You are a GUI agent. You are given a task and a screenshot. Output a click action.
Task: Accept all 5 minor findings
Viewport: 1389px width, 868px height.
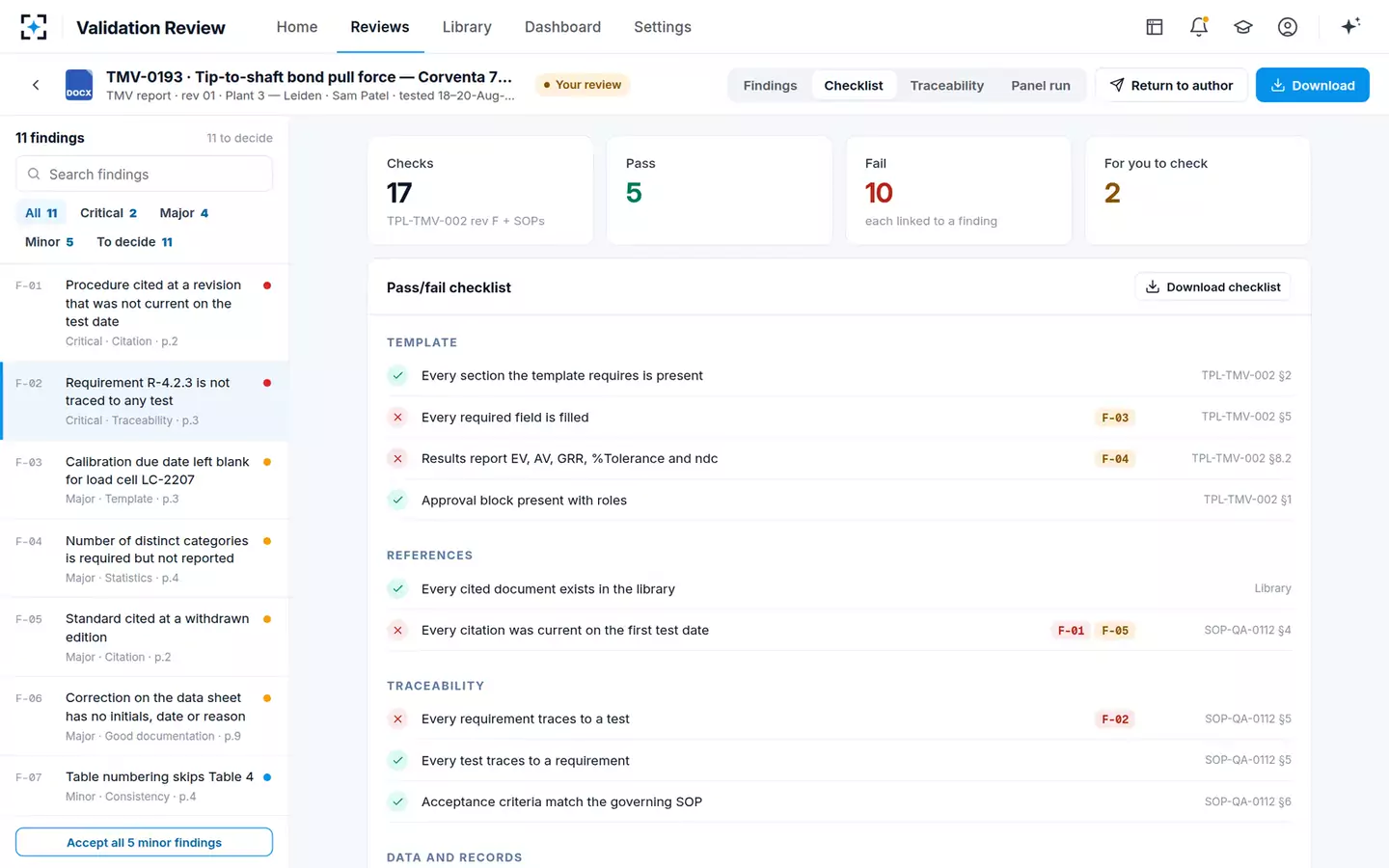click(x=144, y=842)
